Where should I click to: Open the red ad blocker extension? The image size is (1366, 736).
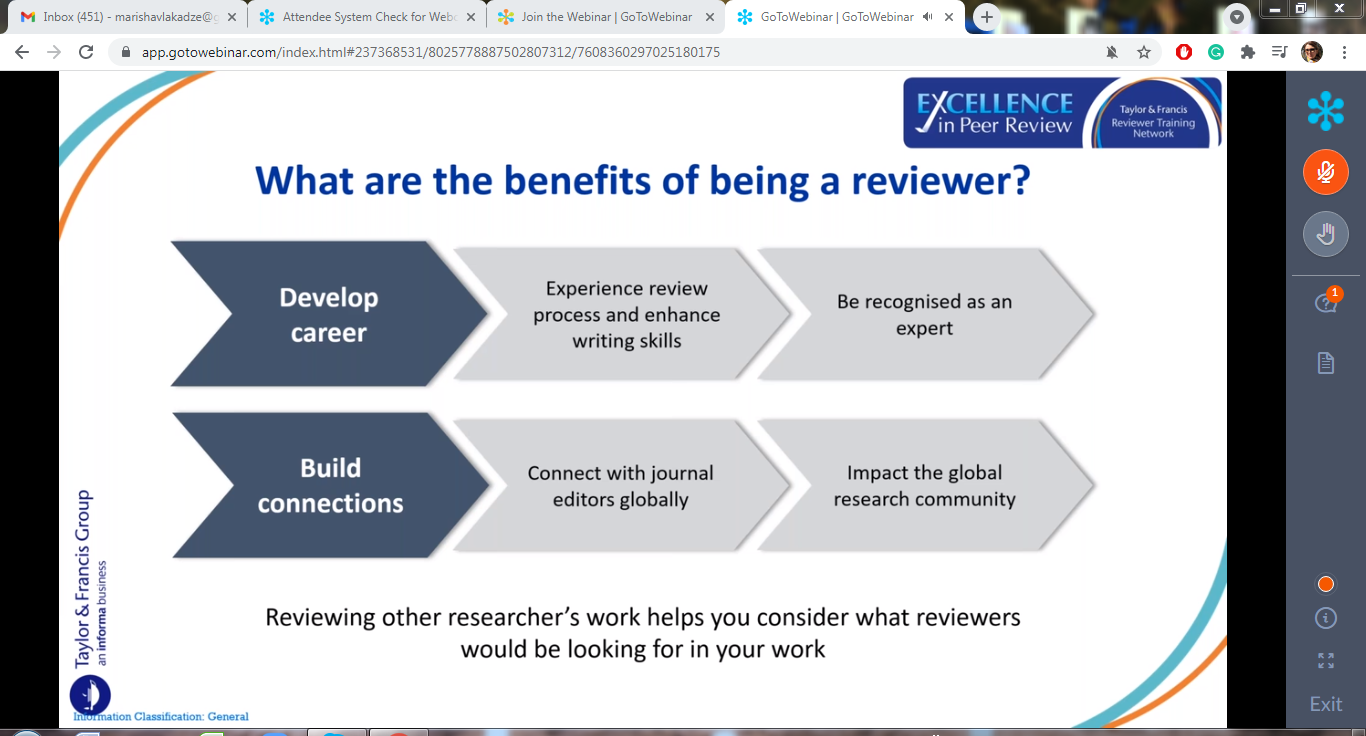point(1184,53)
